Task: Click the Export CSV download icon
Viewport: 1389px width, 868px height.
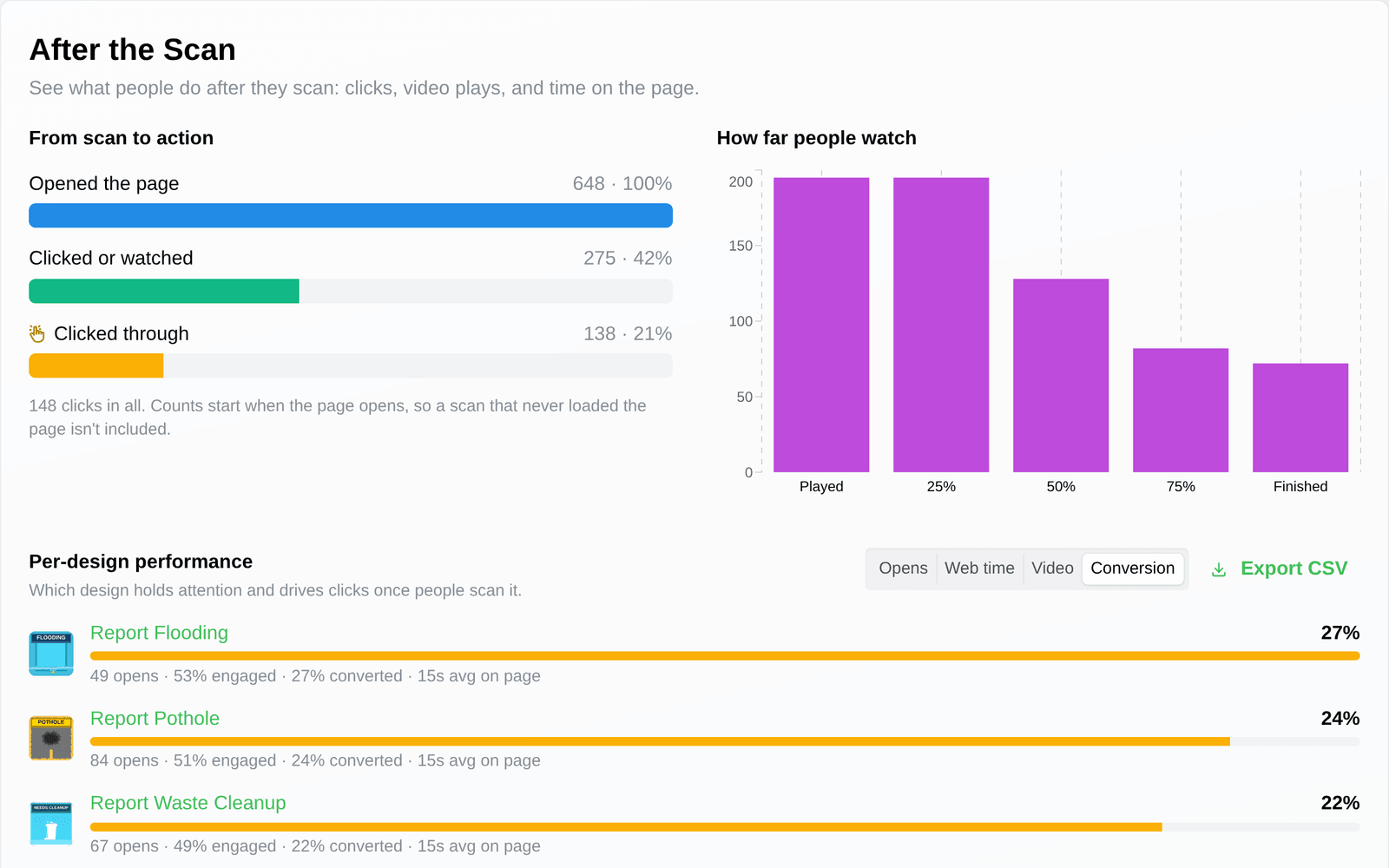Action: click(x=1219, y=569)
